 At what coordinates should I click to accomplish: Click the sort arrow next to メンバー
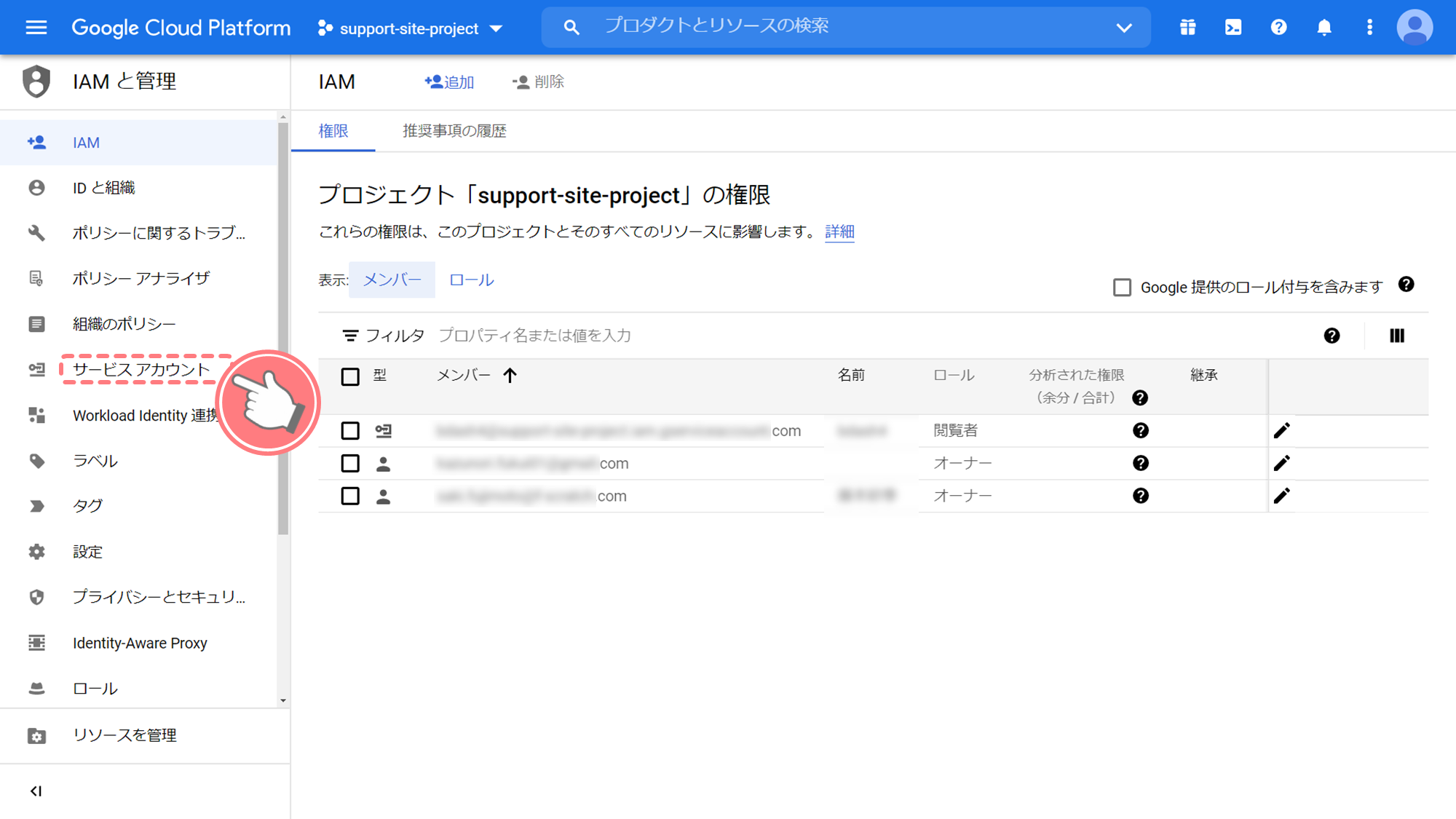coord(510,376)
